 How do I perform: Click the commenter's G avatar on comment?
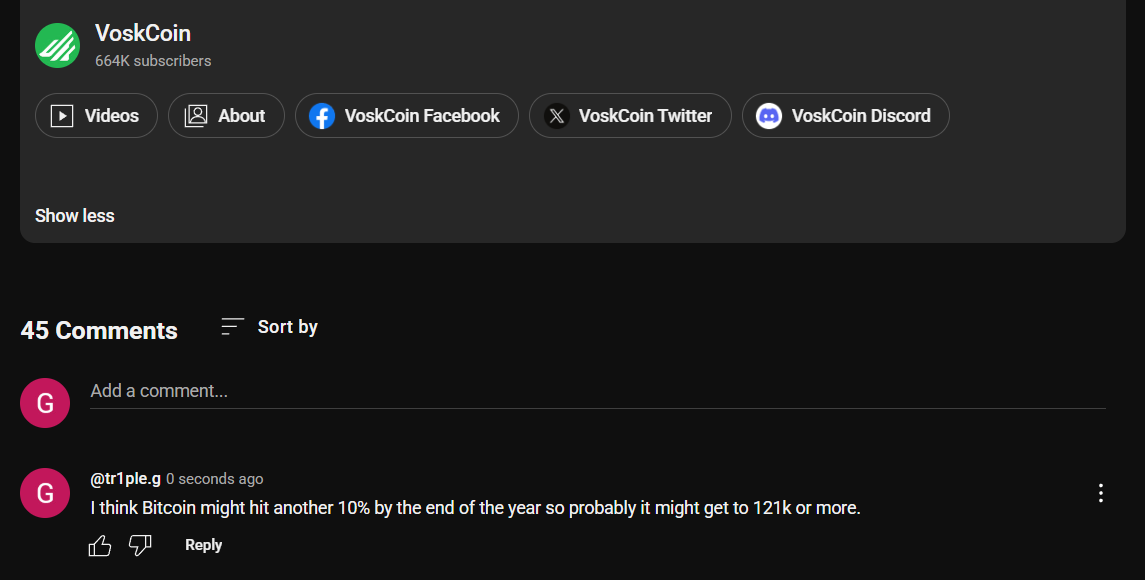tap(45, 493)
